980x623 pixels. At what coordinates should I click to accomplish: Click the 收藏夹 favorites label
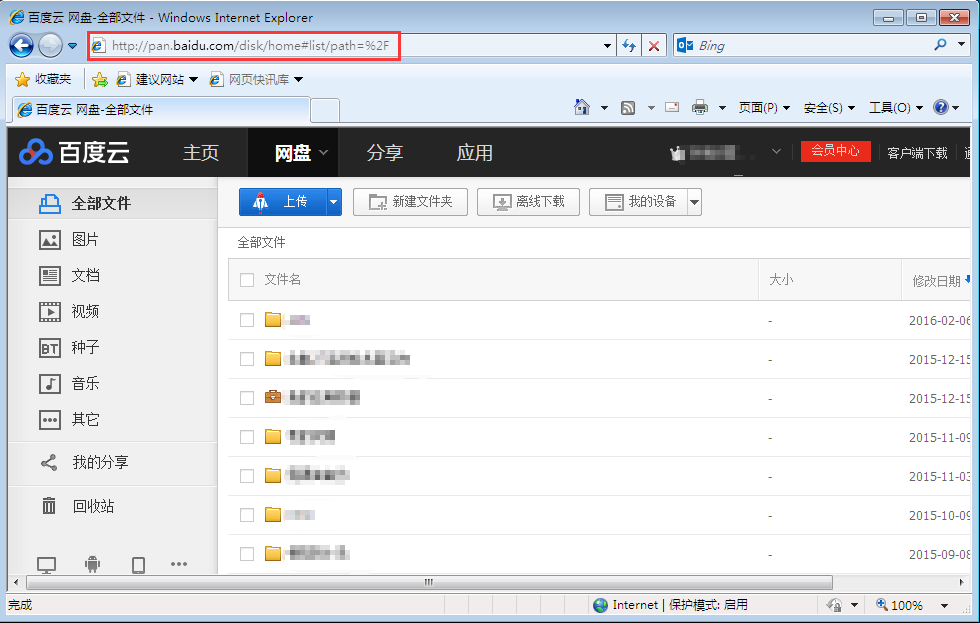[x=53, y=79]
